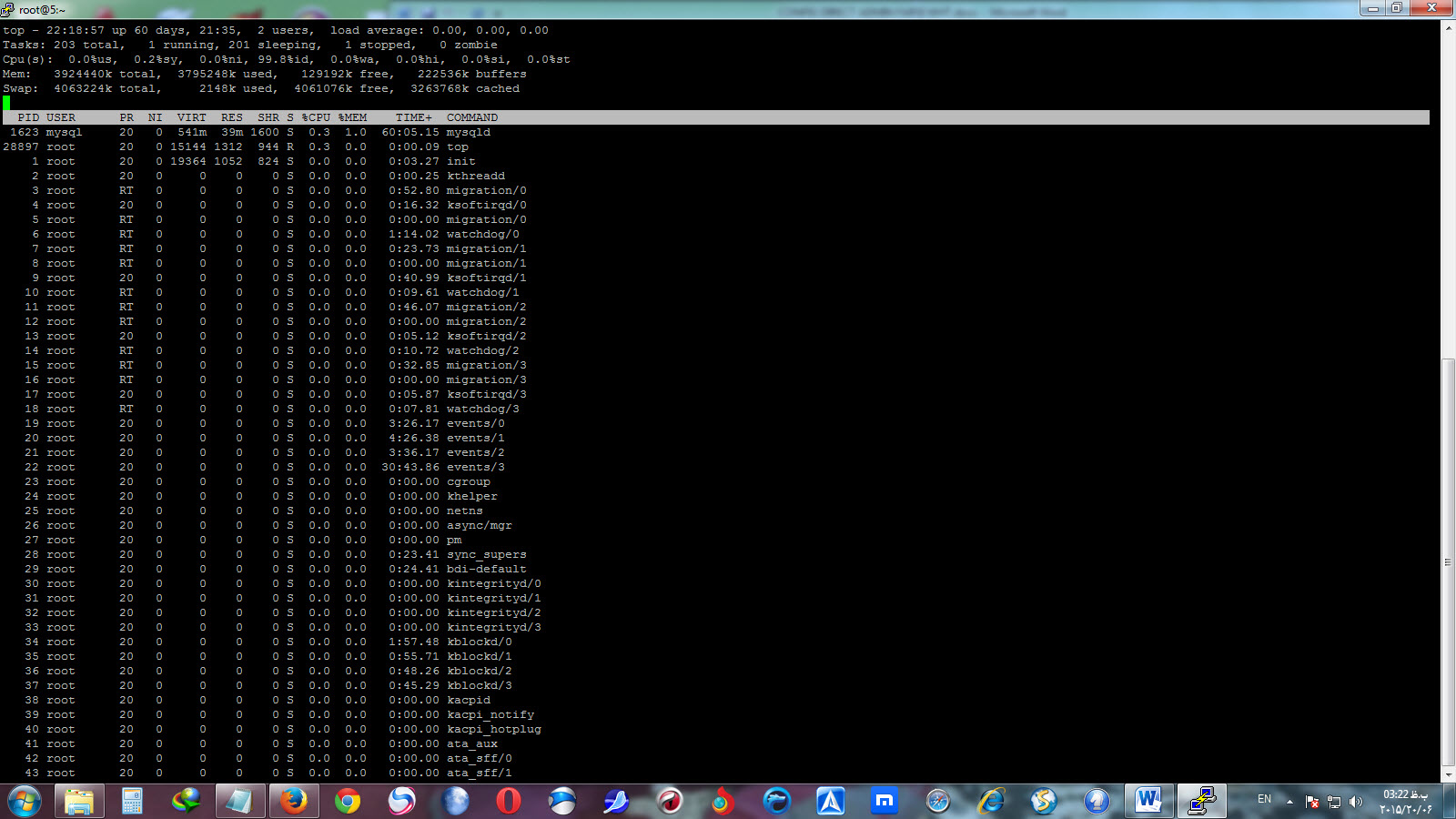Click the load average text

tap(440, 30)
